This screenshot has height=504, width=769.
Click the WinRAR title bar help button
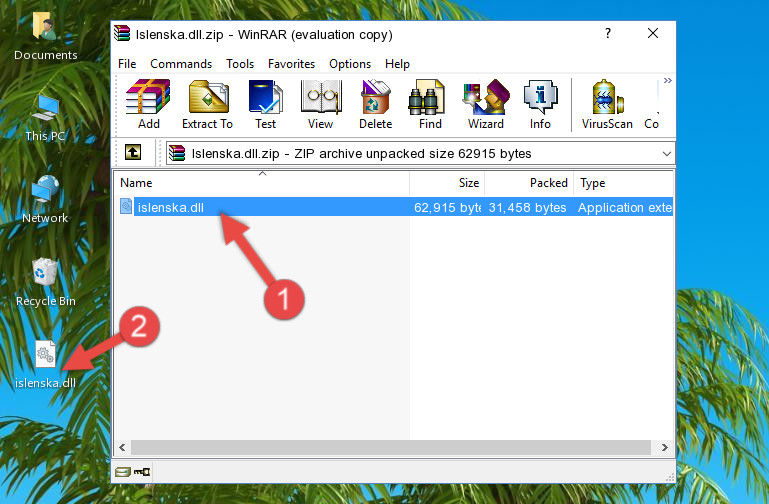pyautogui.click(x=608, y=33)
